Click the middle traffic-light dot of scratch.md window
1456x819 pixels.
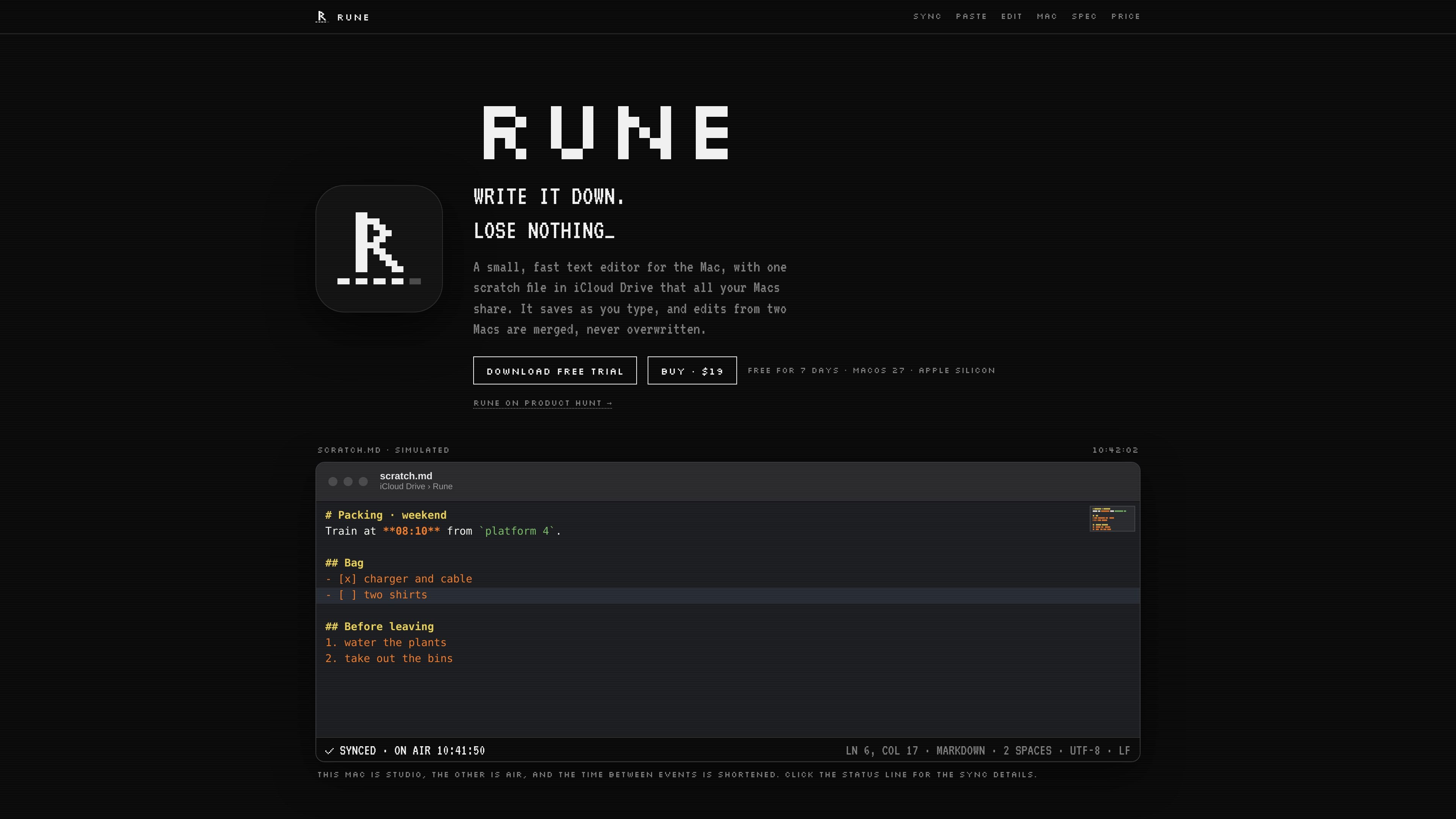348,482
